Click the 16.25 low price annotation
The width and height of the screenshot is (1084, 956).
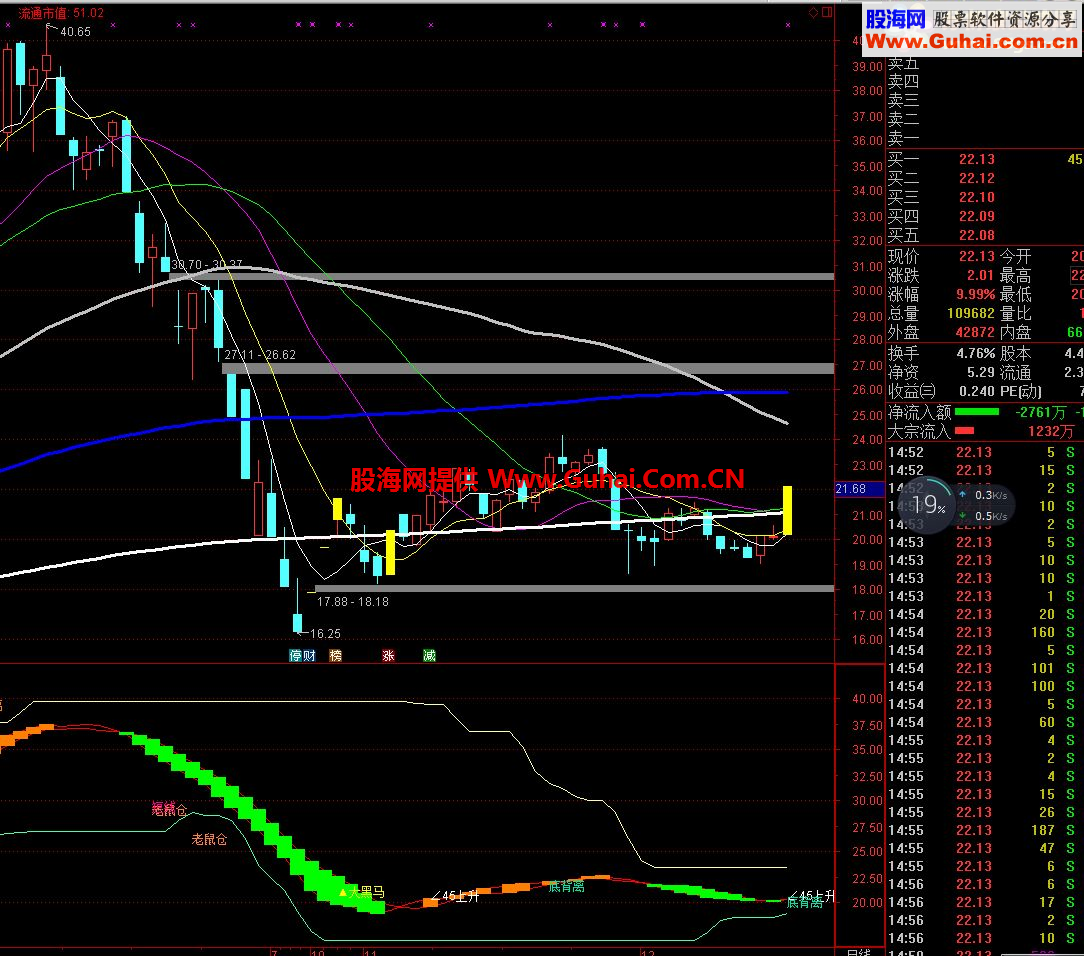pos(325,634)
